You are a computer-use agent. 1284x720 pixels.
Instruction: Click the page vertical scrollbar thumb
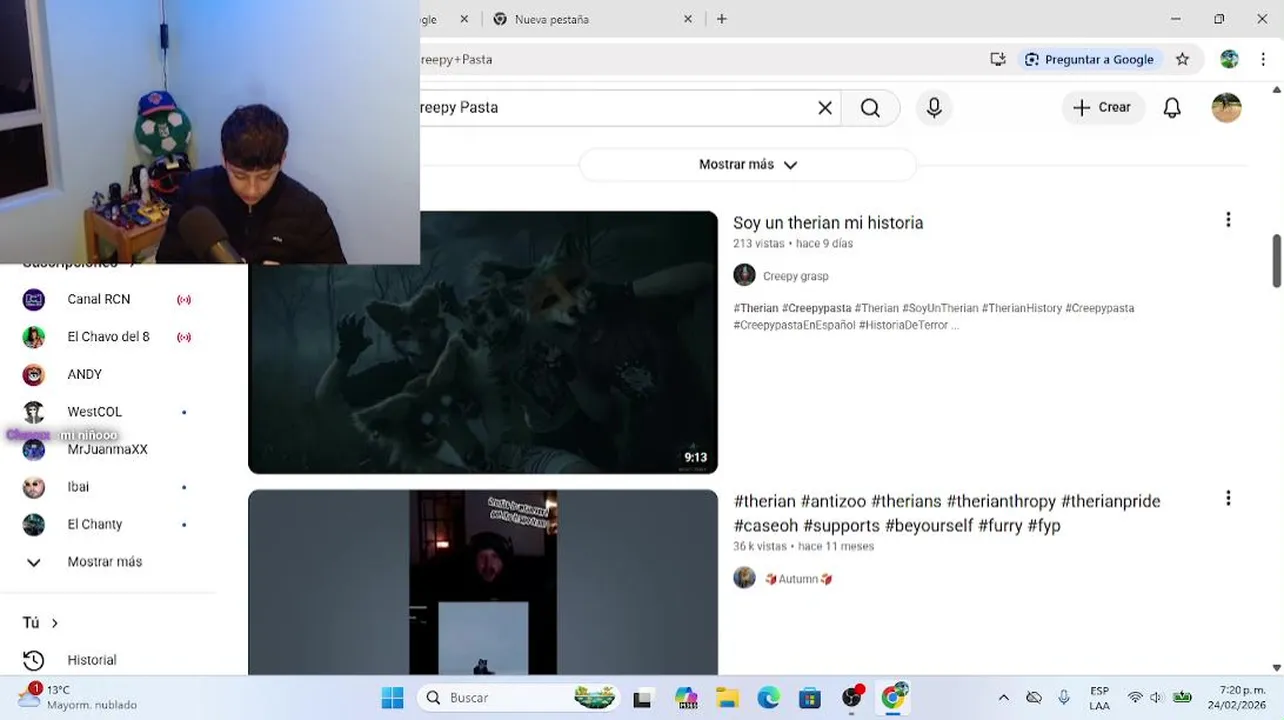coord(1277,260)
